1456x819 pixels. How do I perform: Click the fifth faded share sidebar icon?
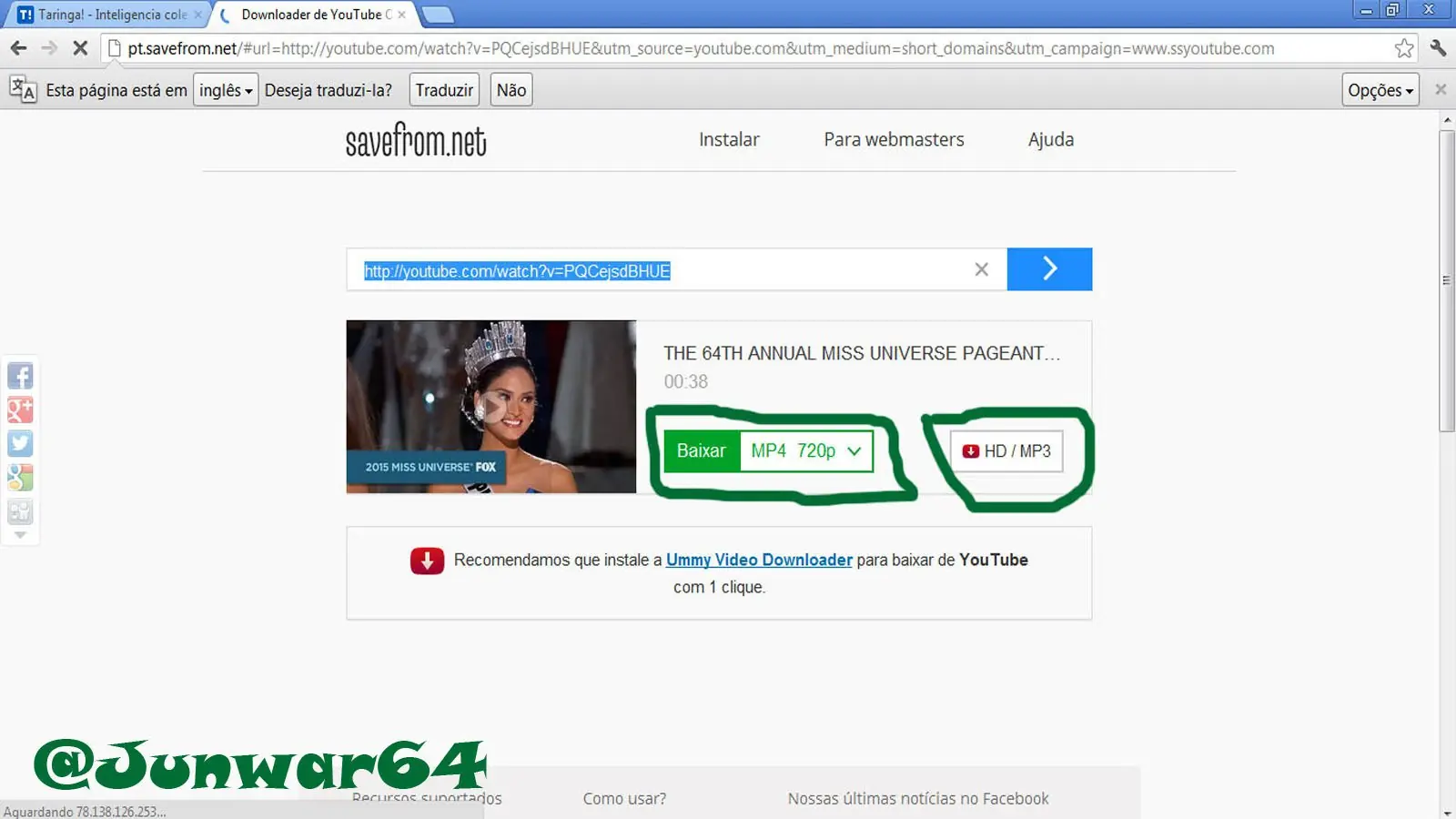coord(20,511)
